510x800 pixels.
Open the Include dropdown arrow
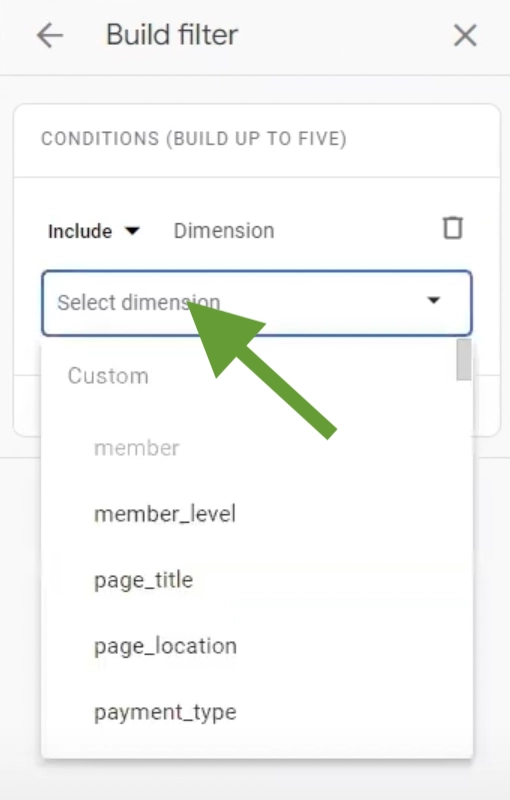[132, 231]
